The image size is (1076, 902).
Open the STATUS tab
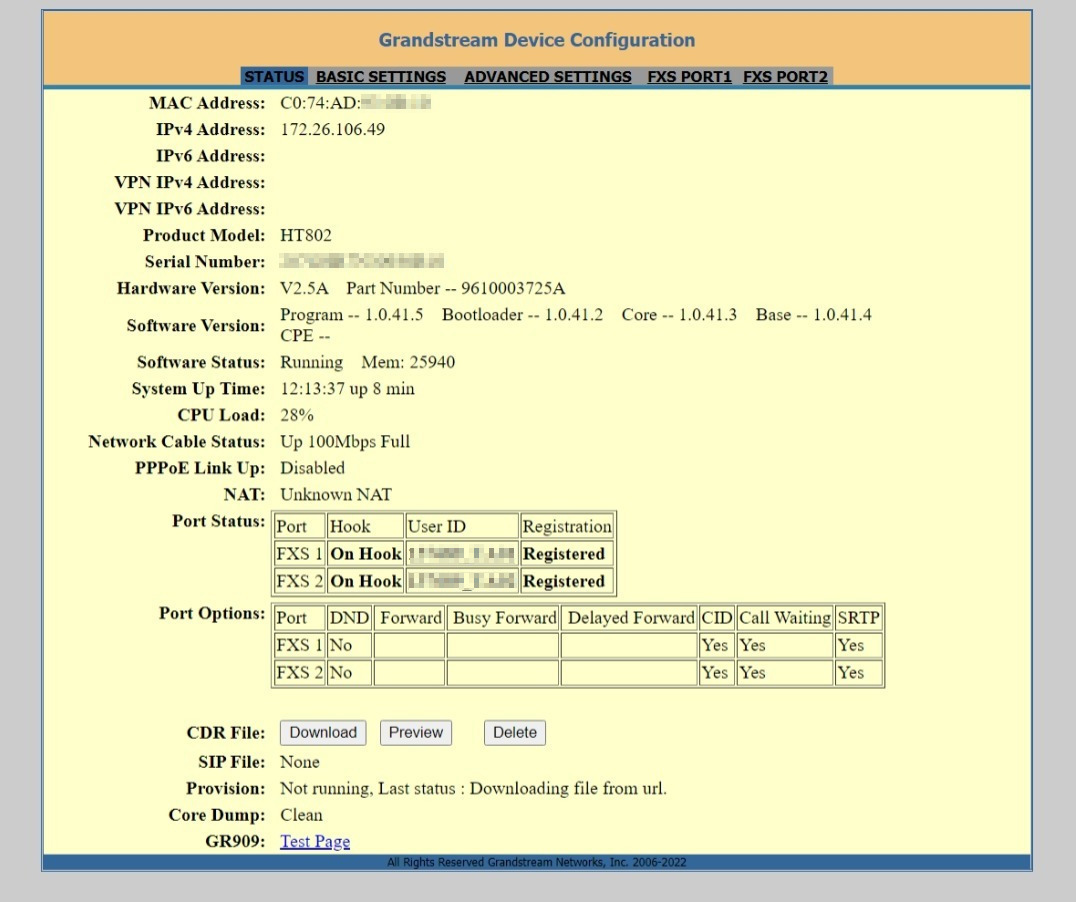[x=274, y=76]
